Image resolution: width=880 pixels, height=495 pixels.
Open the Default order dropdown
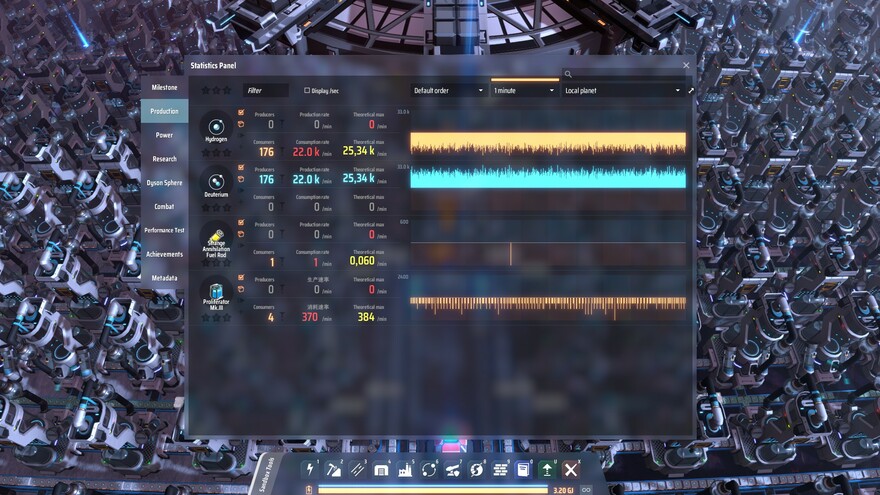click(448, 90)
